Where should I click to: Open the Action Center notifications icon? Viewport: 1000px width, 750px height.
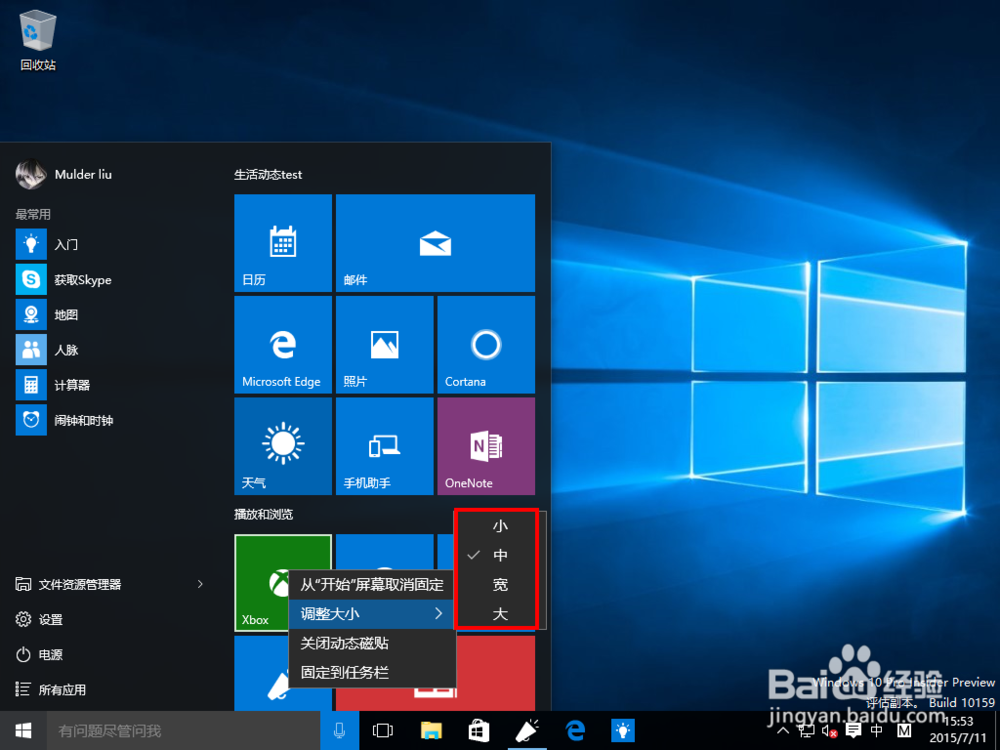point(853,731)
